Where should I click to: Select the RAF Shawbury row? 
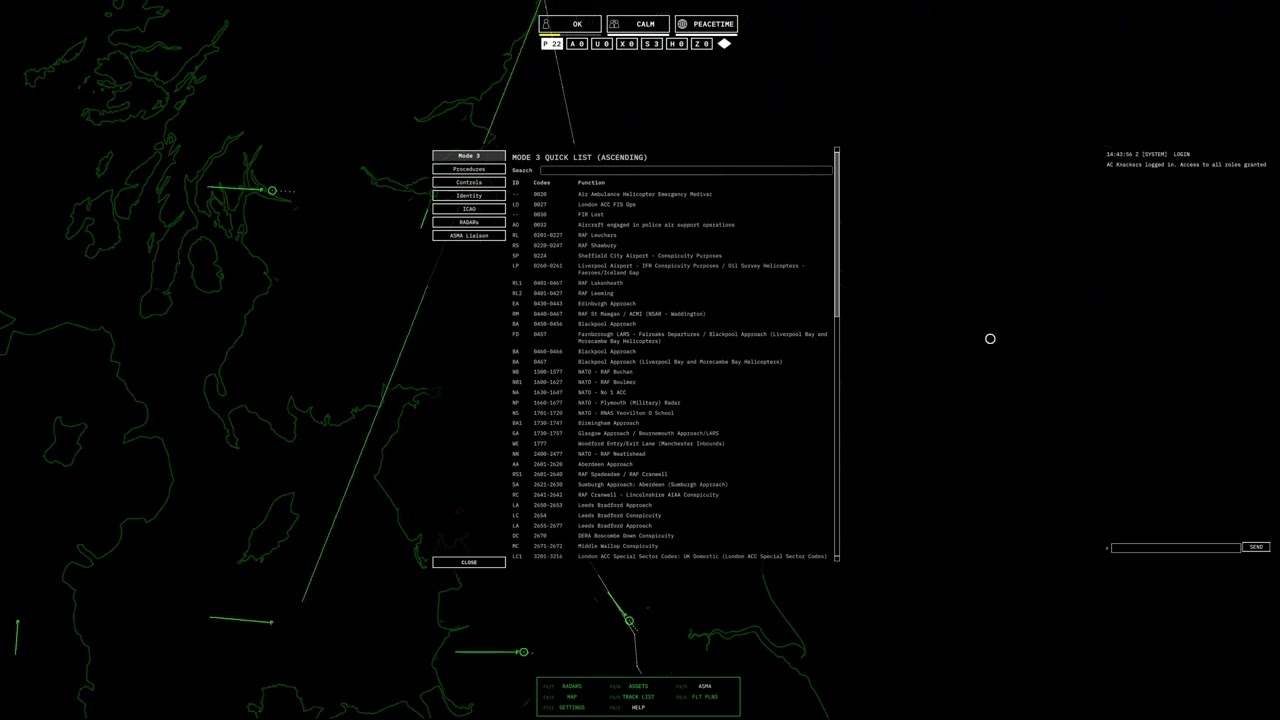(x=671, y=245)
